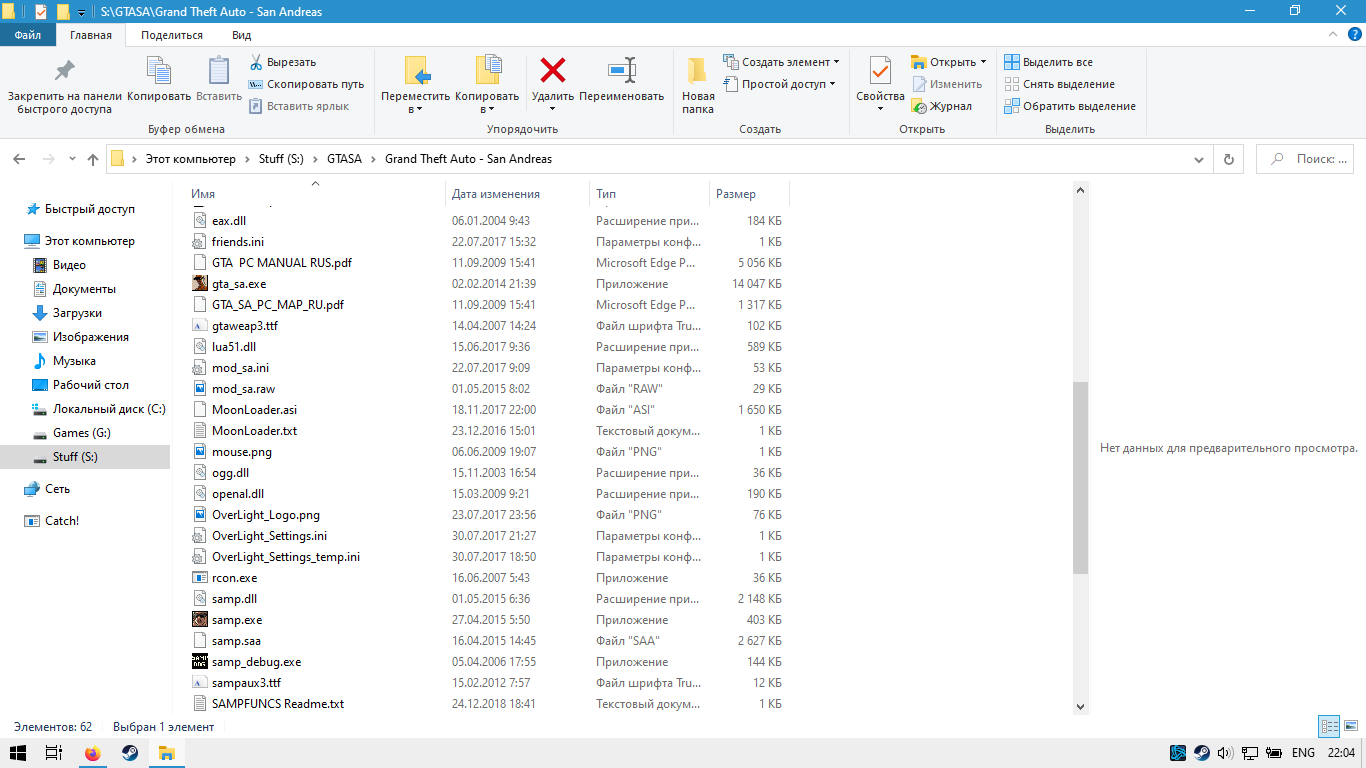Switch to the Главная ribbon tab
Screen dimensions: 1366x768
pos(91,35)
